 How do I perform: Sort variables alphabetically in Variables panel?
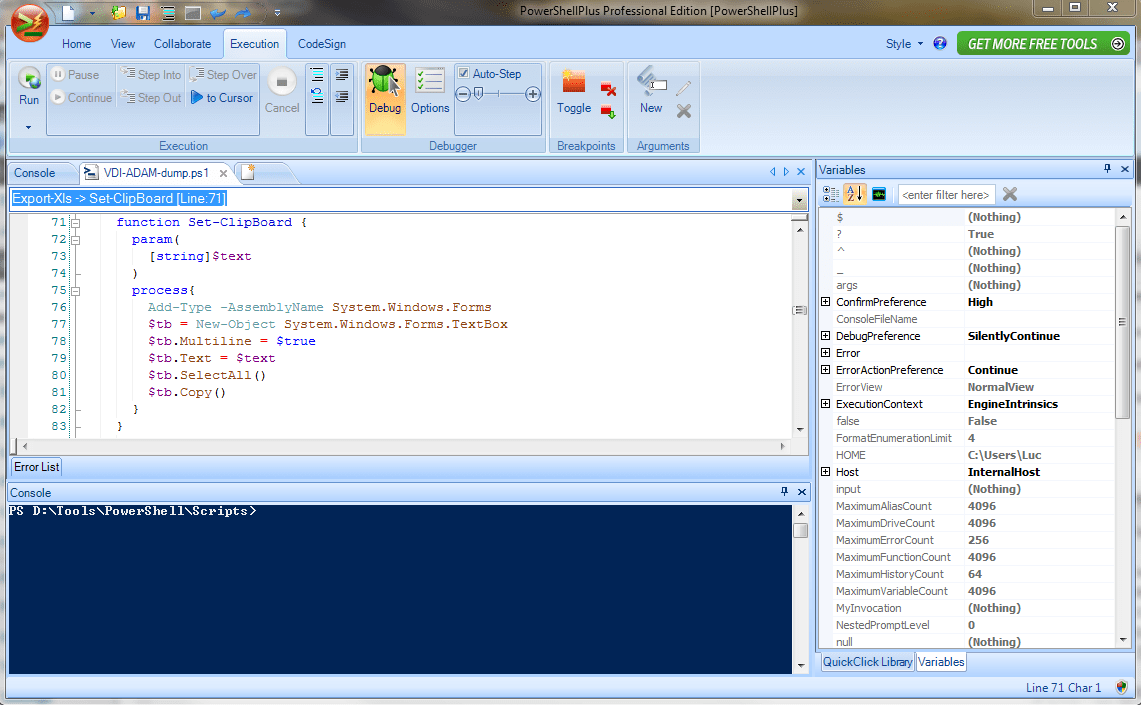(x=855, y=194)
